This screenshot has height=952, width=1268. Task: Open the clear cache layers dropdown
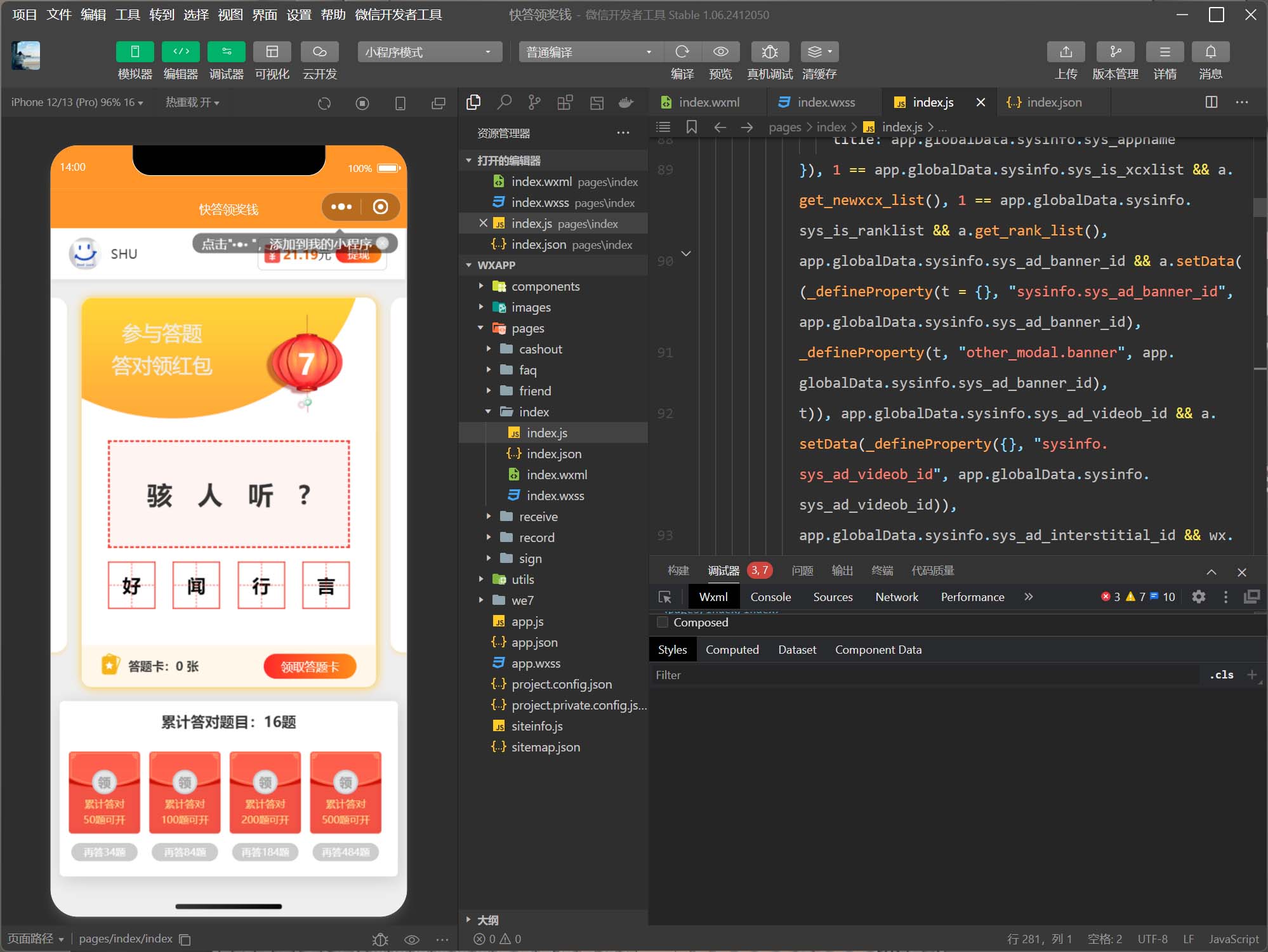click(x=819, y=51)
